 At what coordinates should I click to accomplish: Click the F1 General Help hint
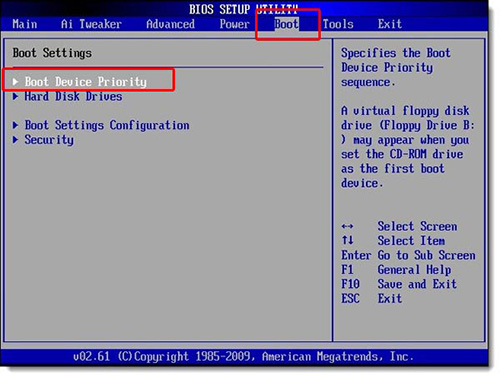[x=396, y=270]
